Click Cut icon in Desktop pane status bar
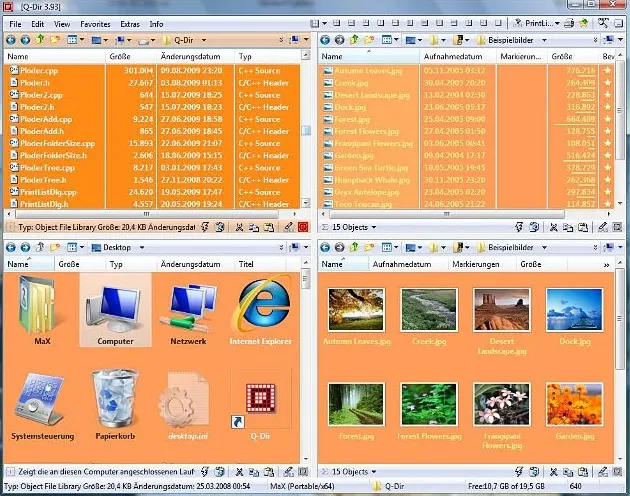Image resolution: width=630 pixels, height=496 pixels. click(x=239, y=471)
